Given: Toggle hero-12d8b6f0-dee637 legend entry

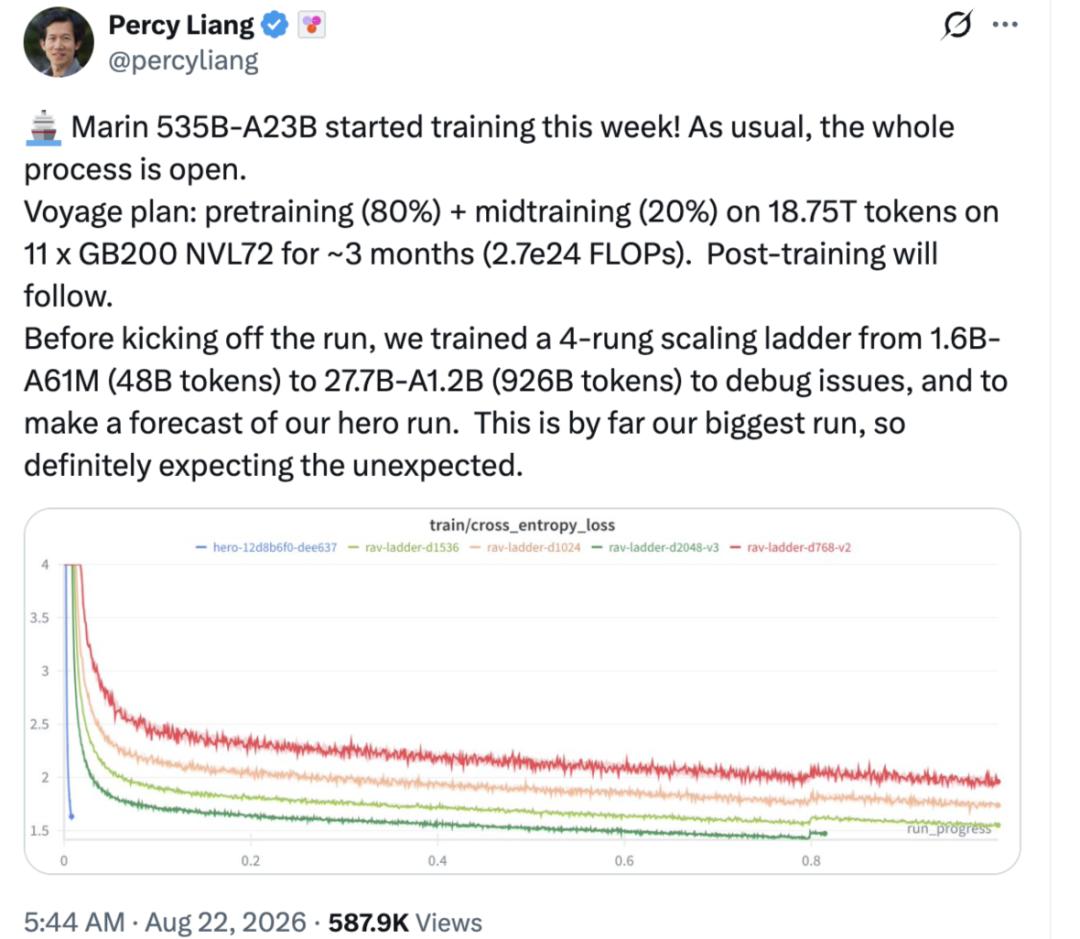Looking at the screenshot, I should 267,548.
